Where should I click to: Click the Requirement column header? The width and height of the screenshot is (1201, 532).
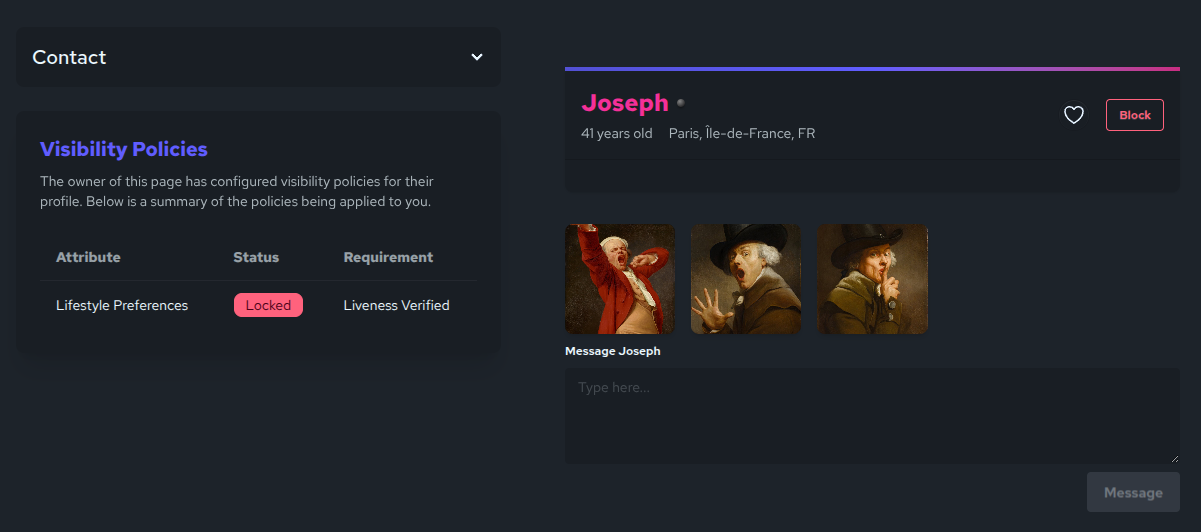(x=388, y=257)
